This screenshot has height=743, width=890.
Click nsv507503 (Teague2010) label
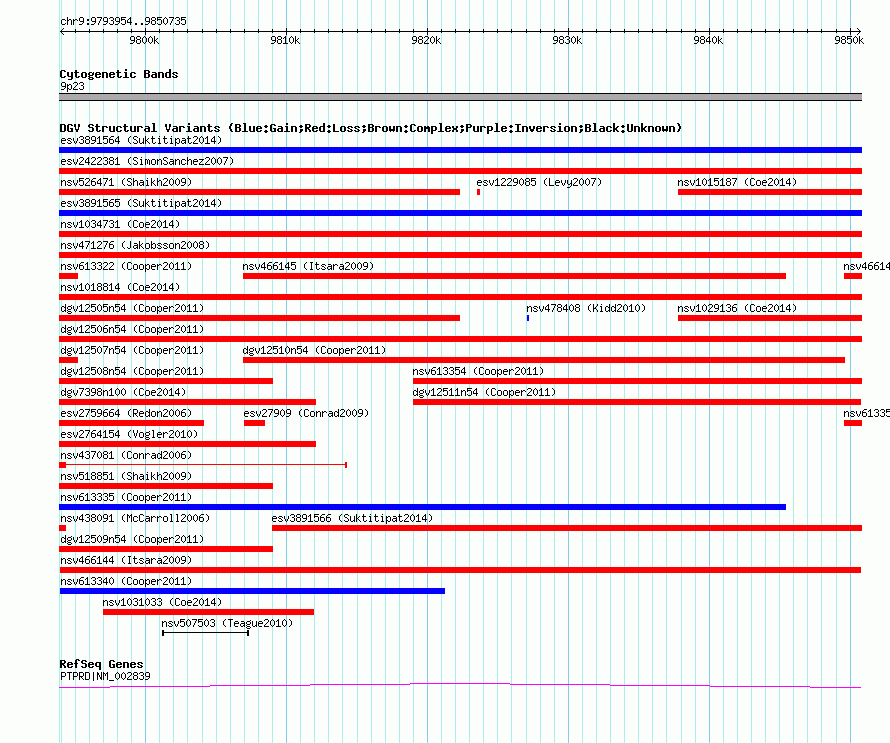[x=227, y=623]
